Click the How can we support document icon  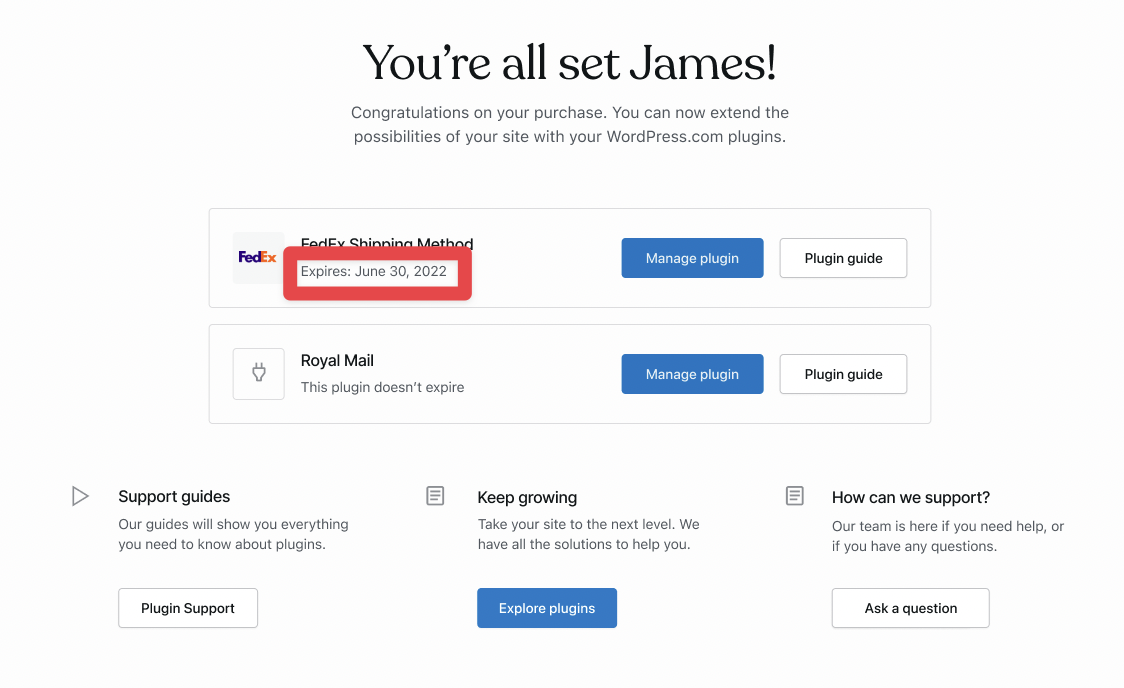[x=794, y=495]
